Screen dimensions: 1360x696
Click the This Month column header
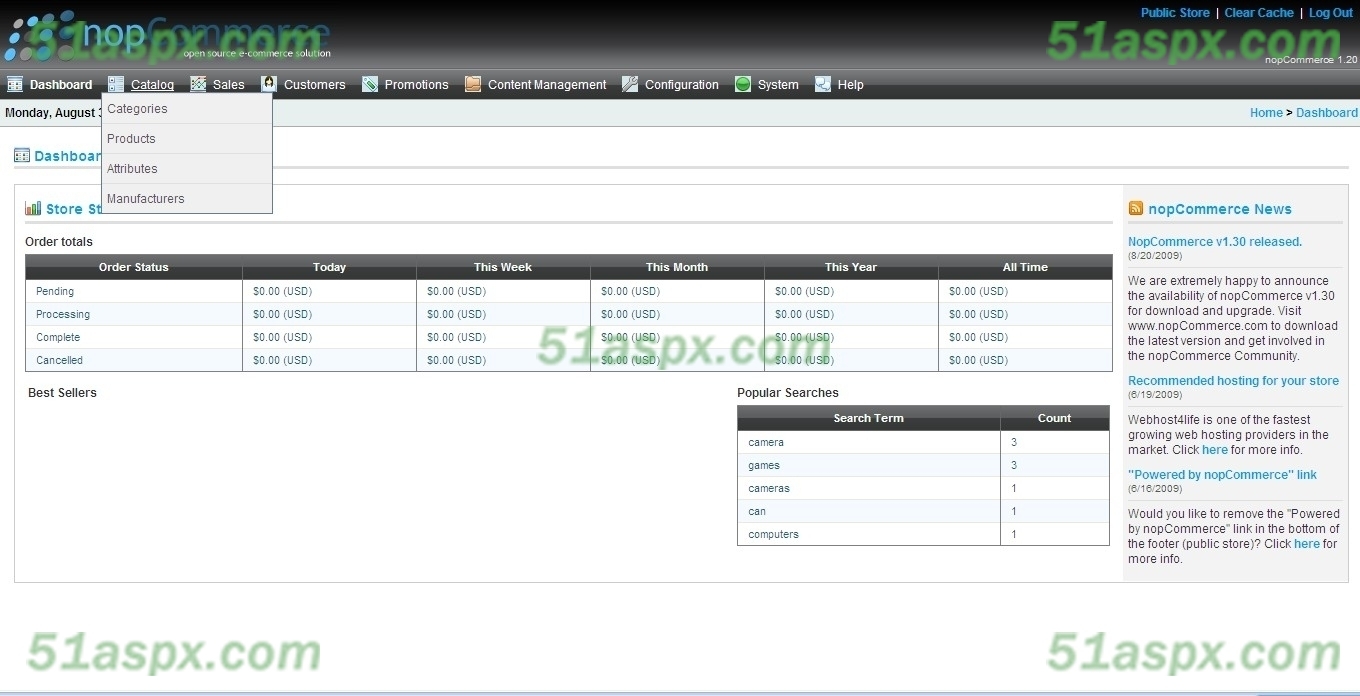[677, 267]
